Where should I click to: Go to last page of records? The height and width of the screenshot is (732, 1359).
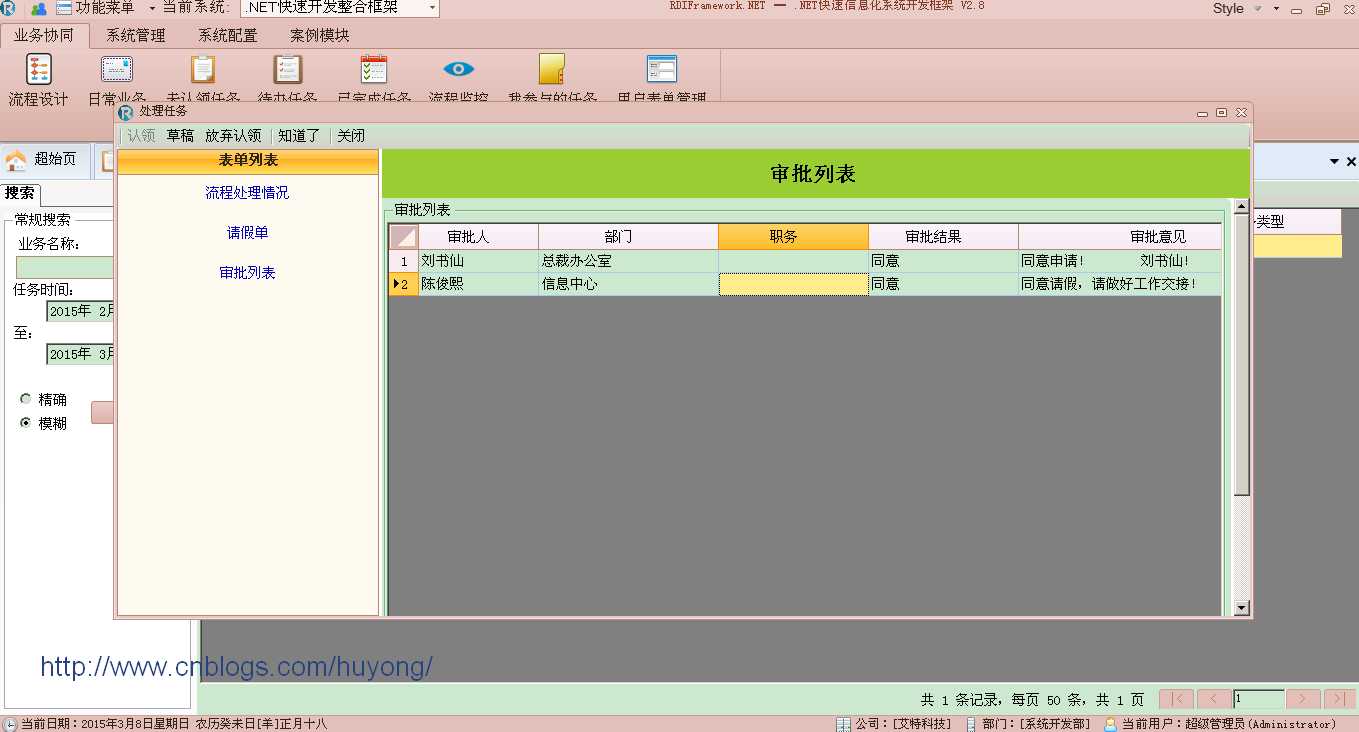(x=1339, y=699)
